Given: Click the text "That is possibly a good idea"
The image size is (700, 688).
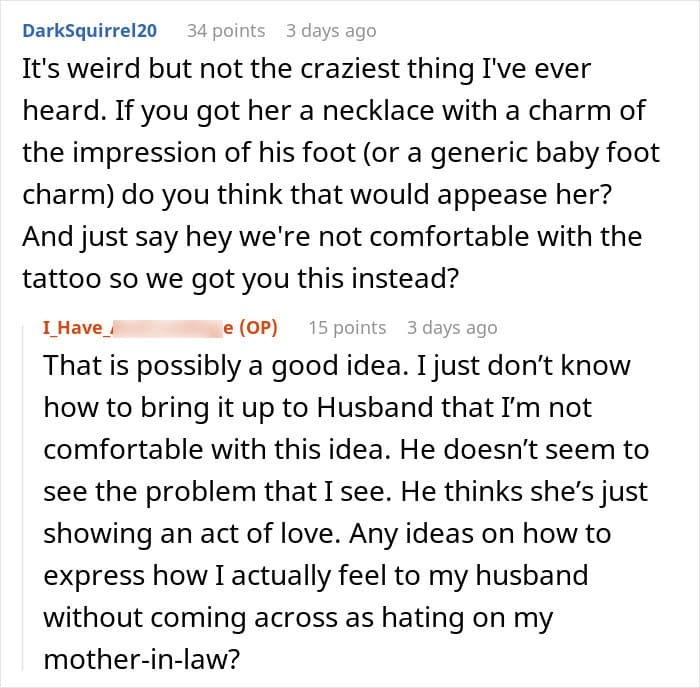Looking at the screenshot, I should 226,366.
